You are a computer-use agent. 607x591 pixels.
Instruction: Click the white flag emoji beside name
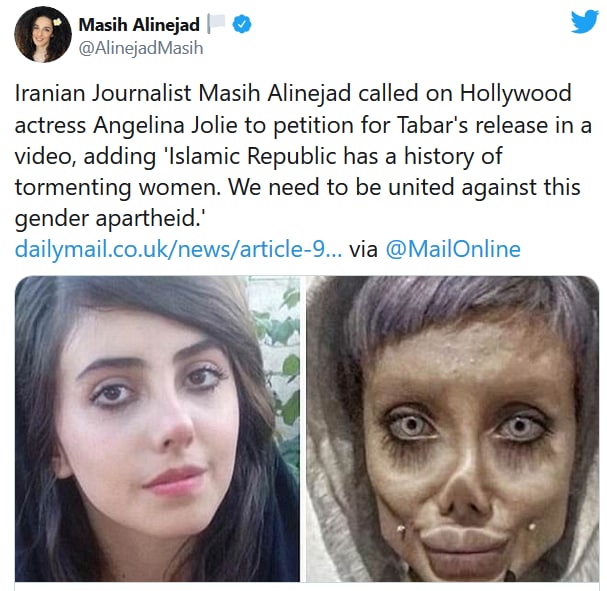point(216,23)
